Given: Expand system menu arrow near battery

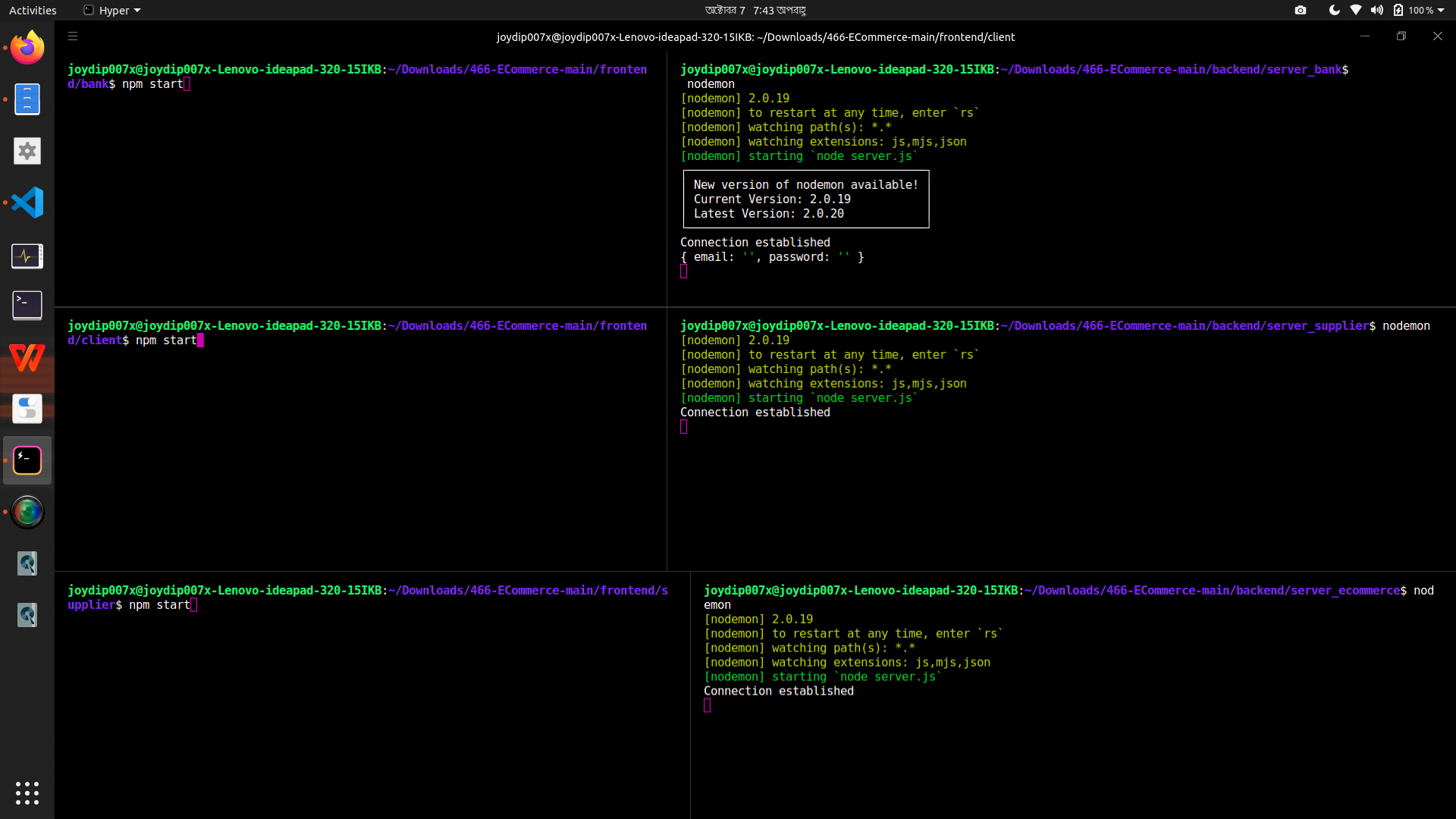Looking at the screenshot, I should (1441, 11).
